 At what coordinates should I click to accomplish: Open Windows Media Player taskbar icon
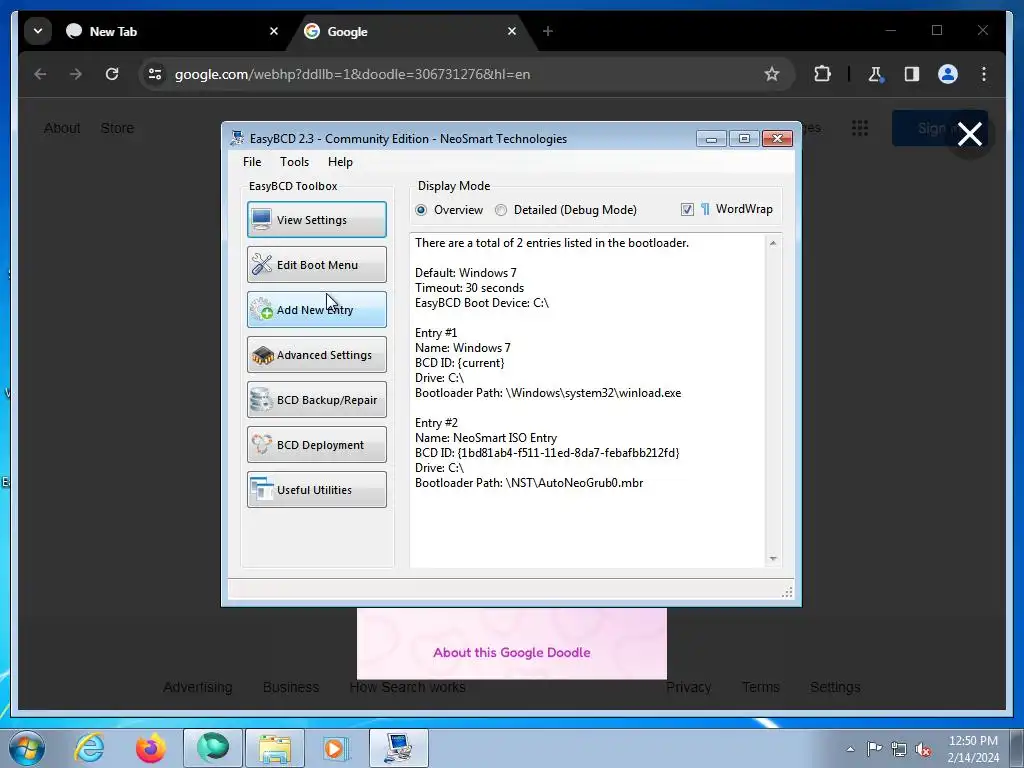click(x=337, y=748)
